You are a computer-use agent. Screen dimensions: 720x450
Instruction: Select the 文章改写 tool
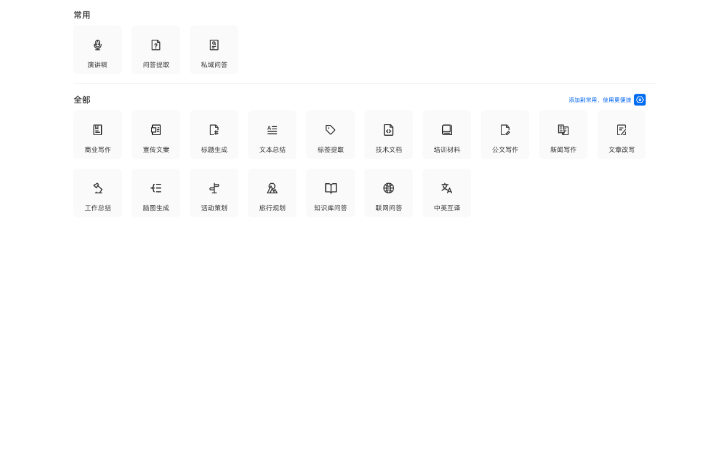pyautogui.click(x=621, y=135)
